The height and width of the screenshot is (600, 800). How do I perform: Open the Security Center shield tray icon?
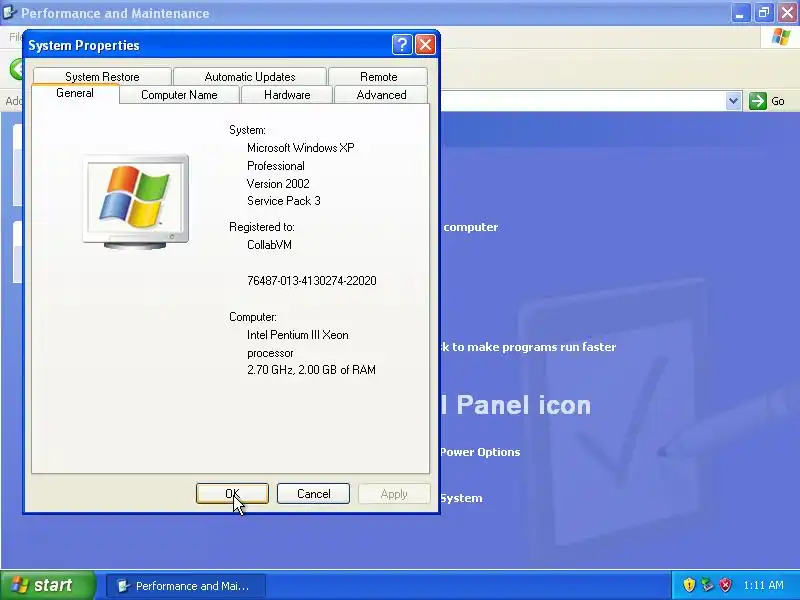[689, 585]
